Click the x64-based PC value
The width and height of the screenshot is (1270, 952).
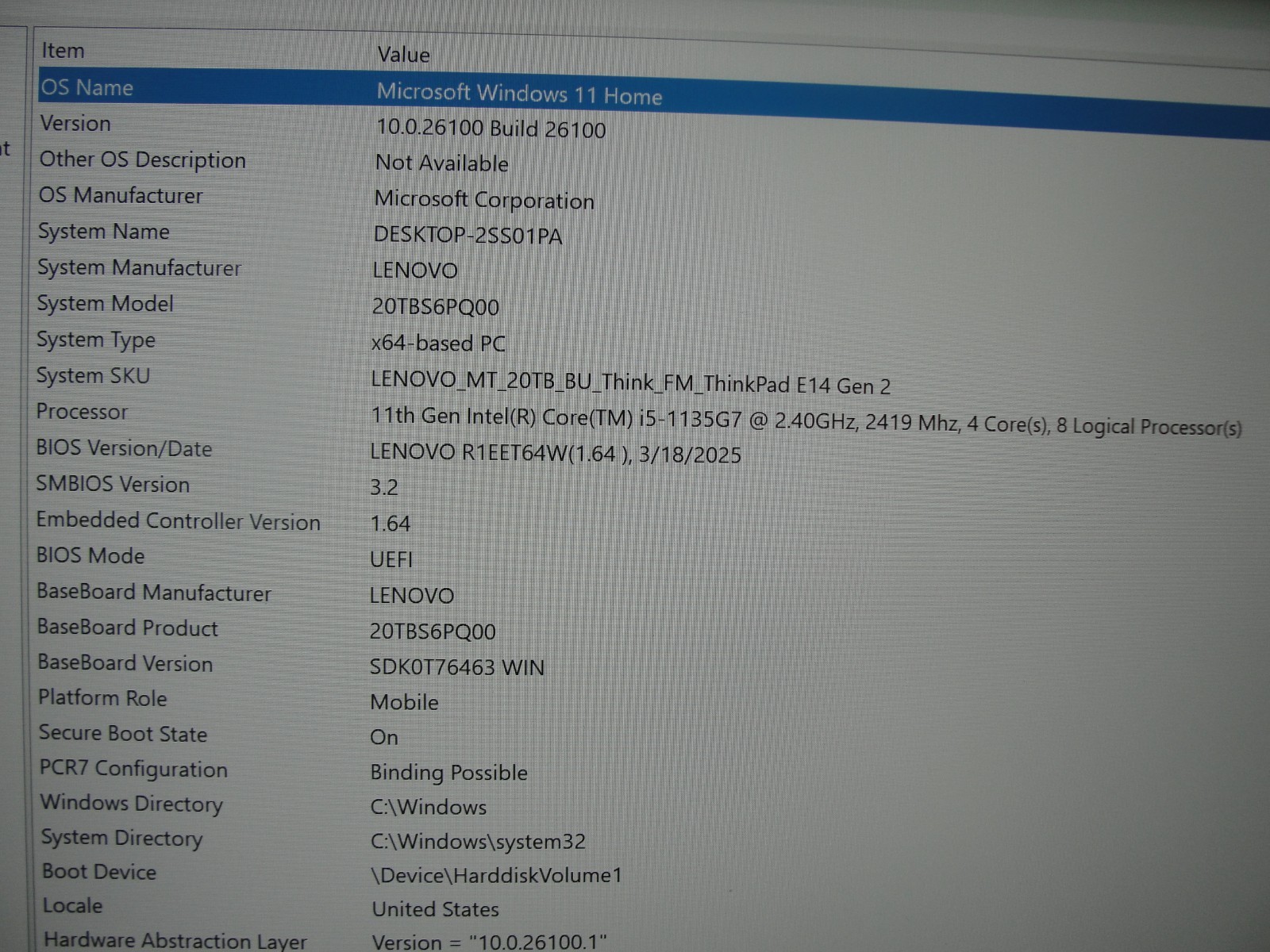coord(438,343)
